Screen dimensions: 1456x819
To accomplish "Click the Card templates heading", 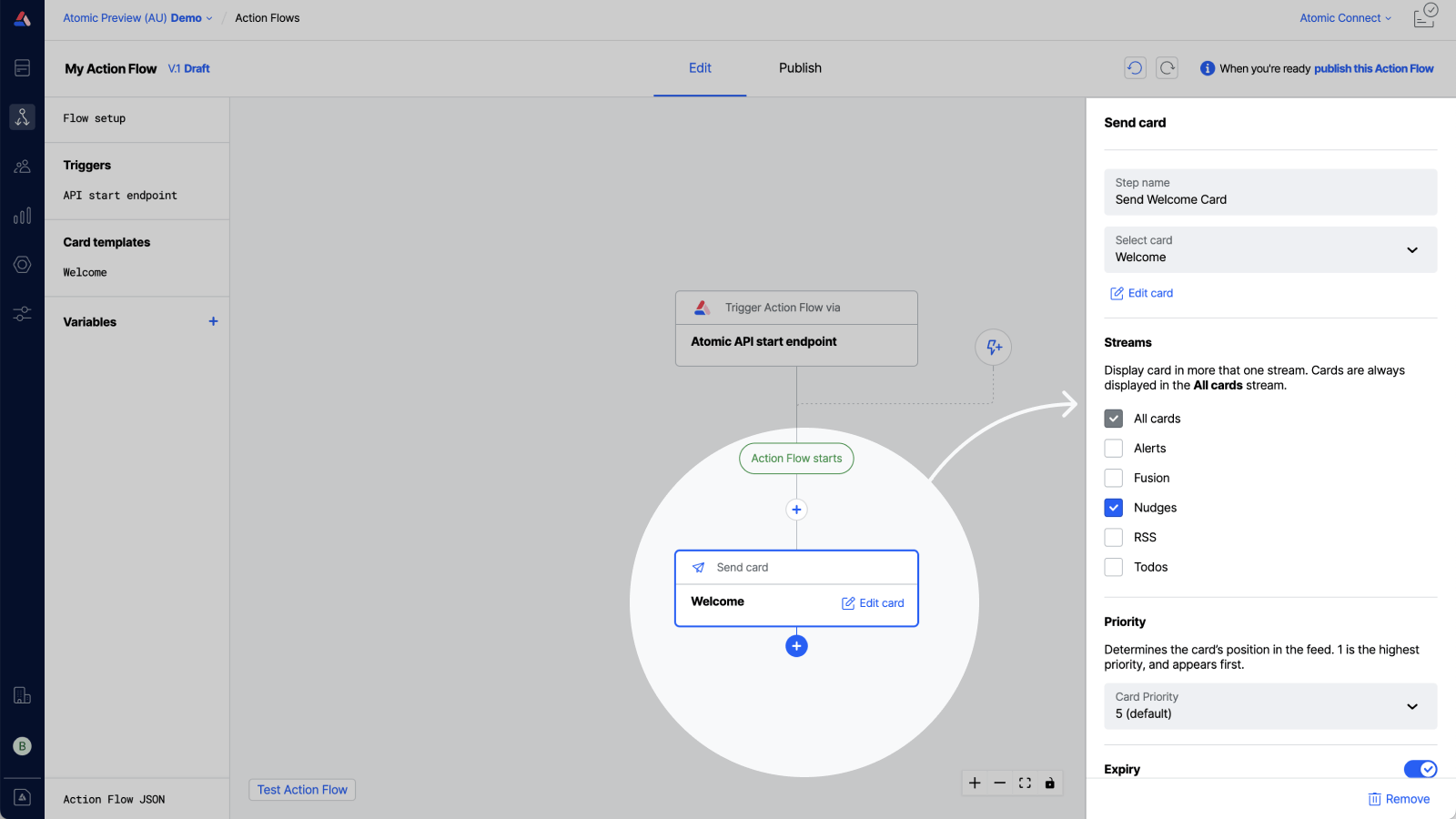I will [106, 242].
